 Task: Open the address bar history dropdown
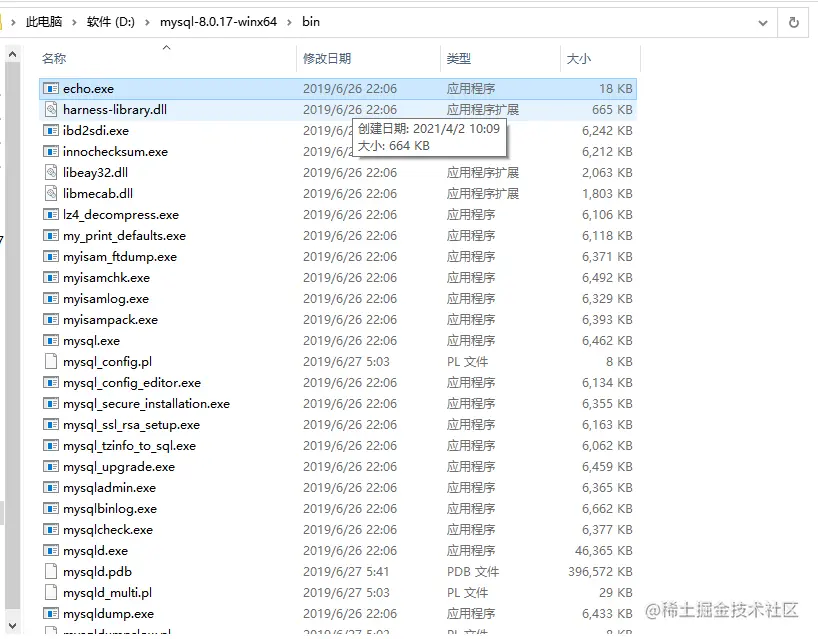click(x=763, y=22)
